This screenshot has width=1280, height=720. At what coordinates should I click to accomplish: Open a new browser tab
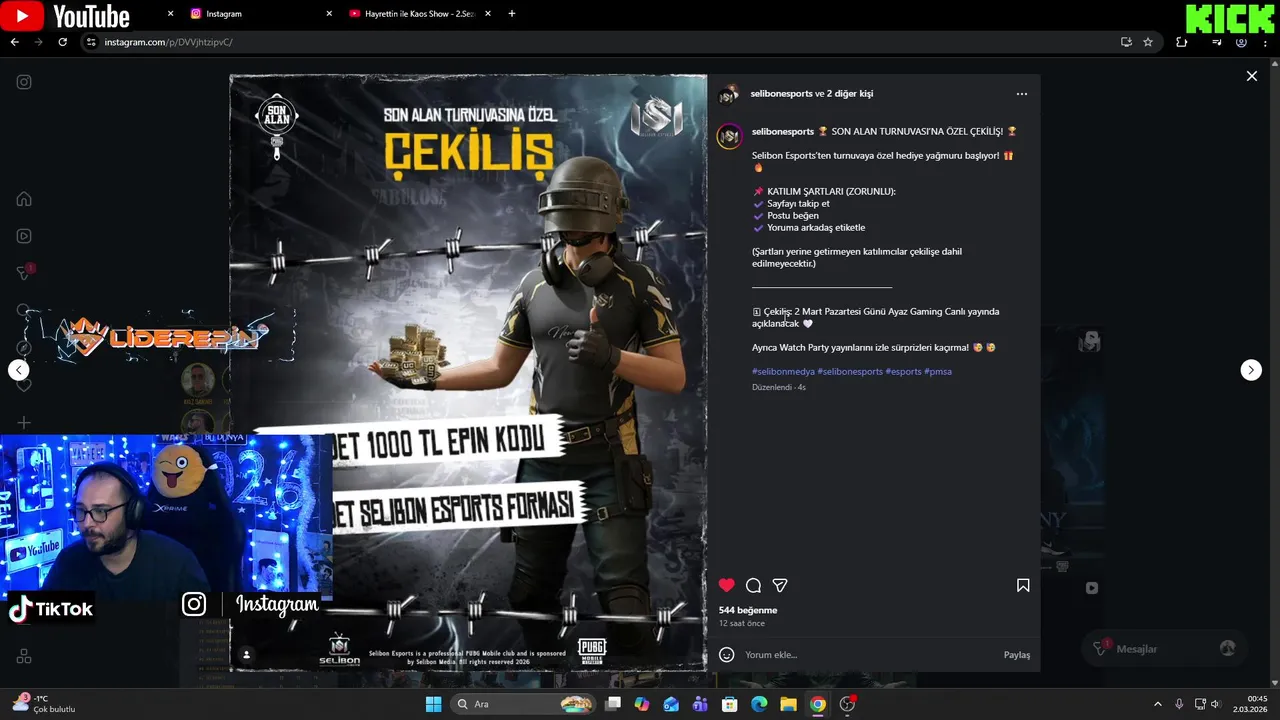click(x=512, y=14)
